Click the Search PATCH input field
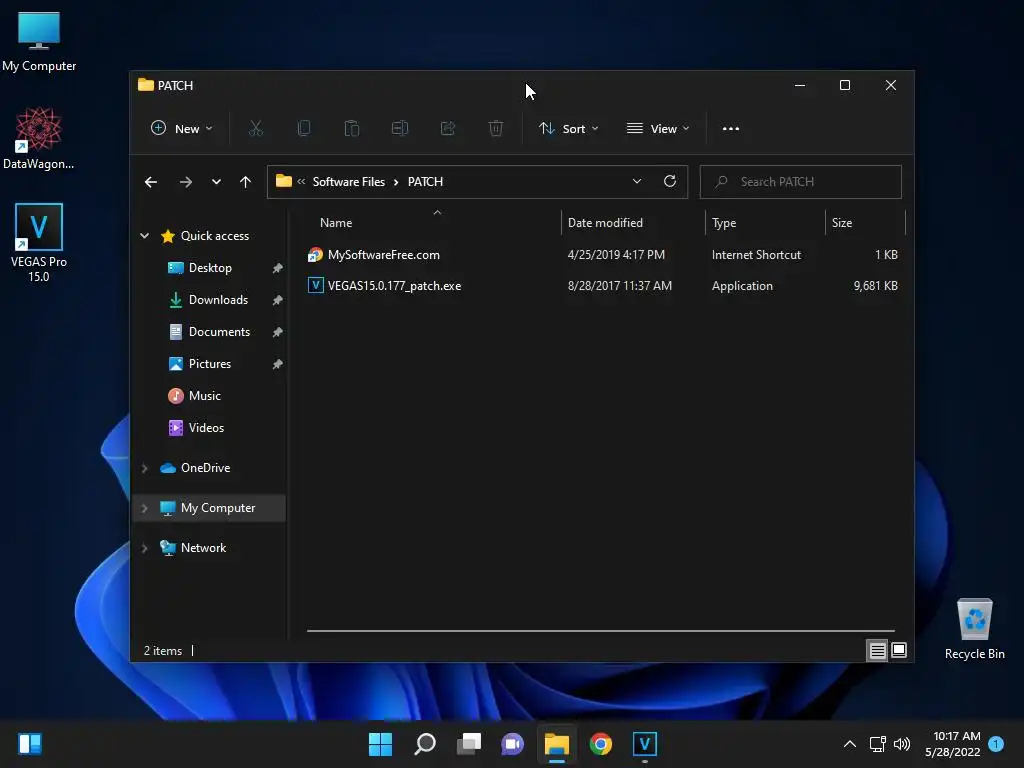 pos(801,182)
